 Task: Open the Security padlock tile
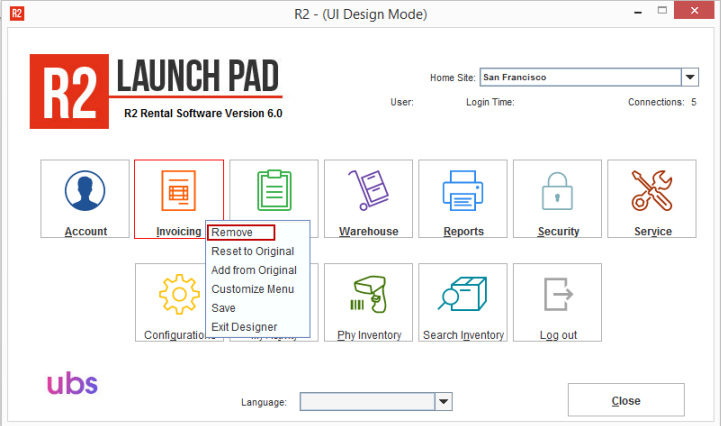(x=557, y=199)
